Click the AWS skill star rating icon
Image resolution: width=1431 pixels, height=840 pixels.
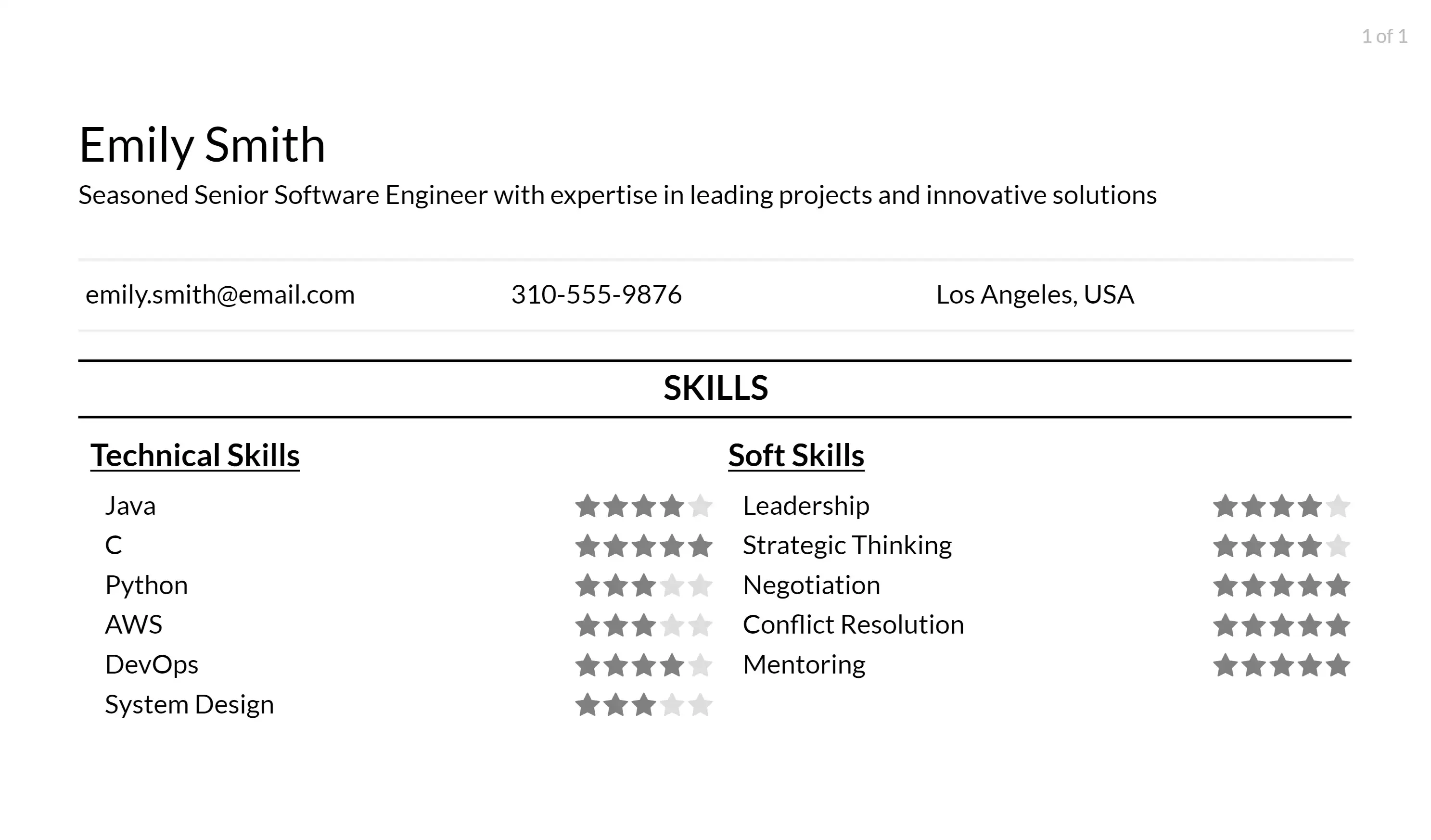click(x=644, y=625)
